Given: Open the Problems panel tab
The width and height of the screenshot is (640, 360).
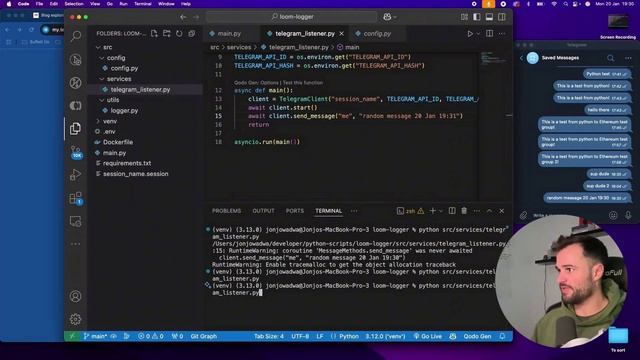Looking at the screenshot, I should pyautogui.click(x=227, y=211).
